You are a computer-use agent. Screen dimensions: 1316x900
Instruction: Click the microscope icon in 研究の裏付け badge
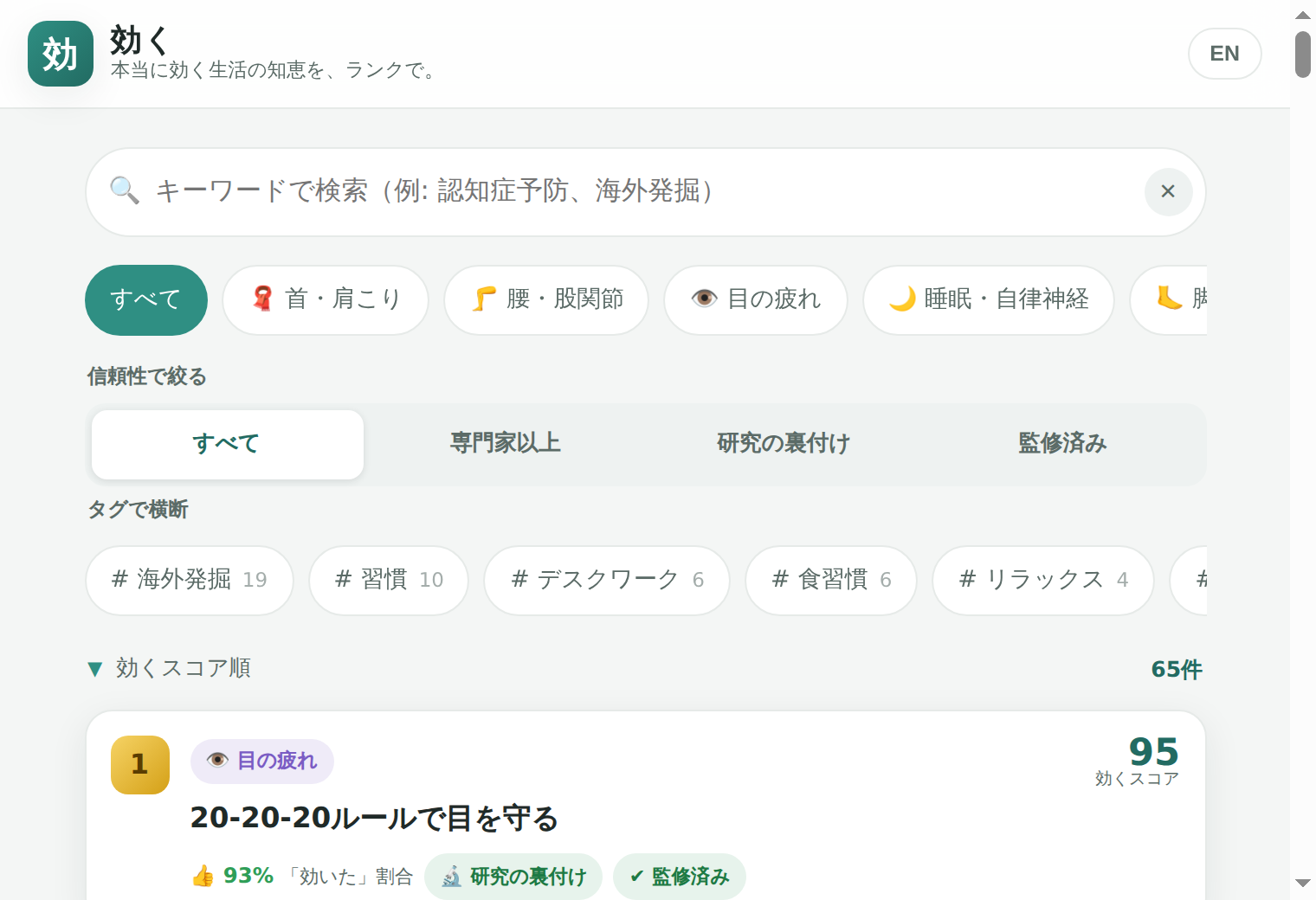452,877
